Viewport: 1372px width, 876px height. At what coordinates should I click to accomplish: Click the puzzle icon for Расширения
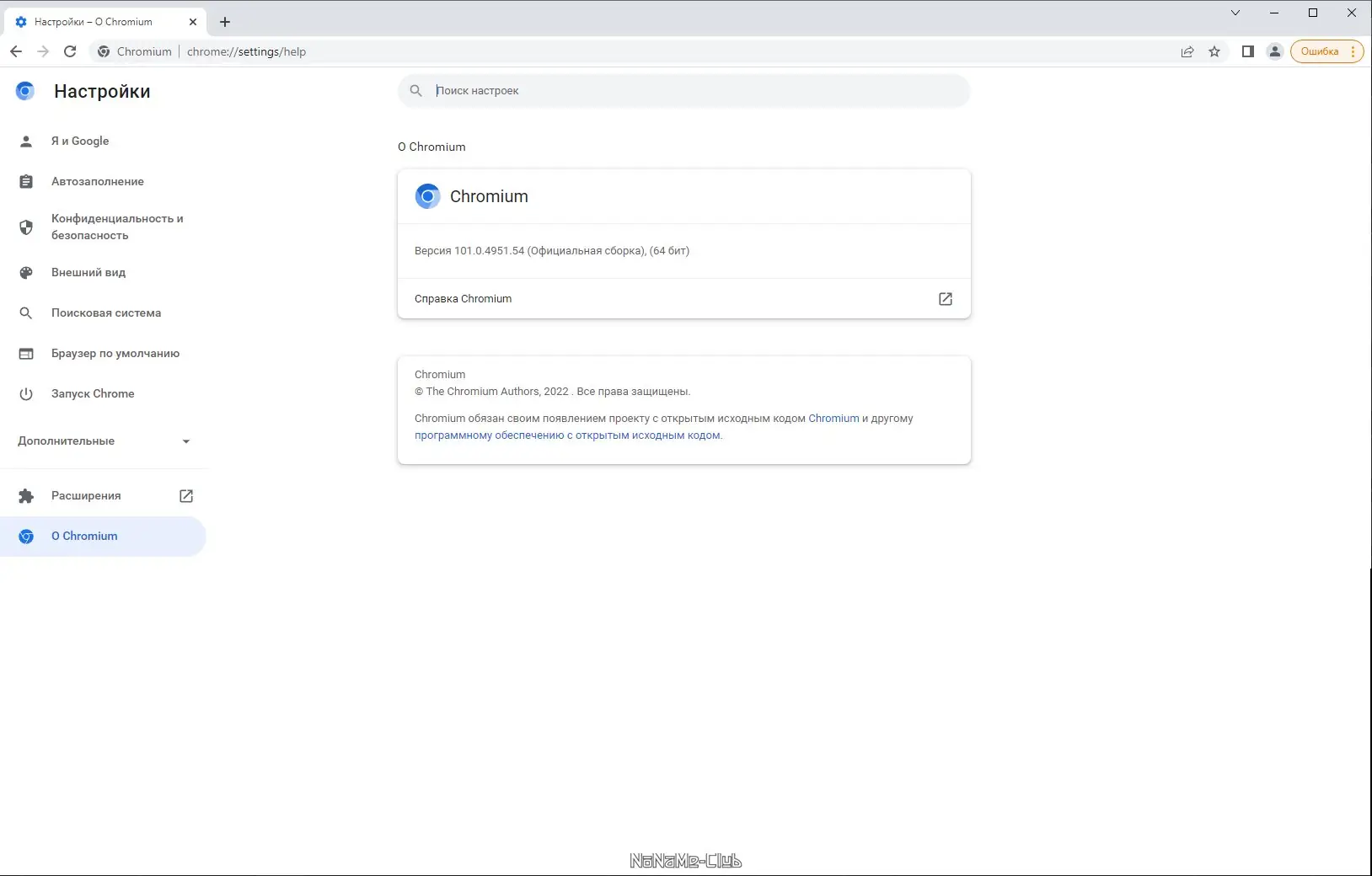coord(26,496)
